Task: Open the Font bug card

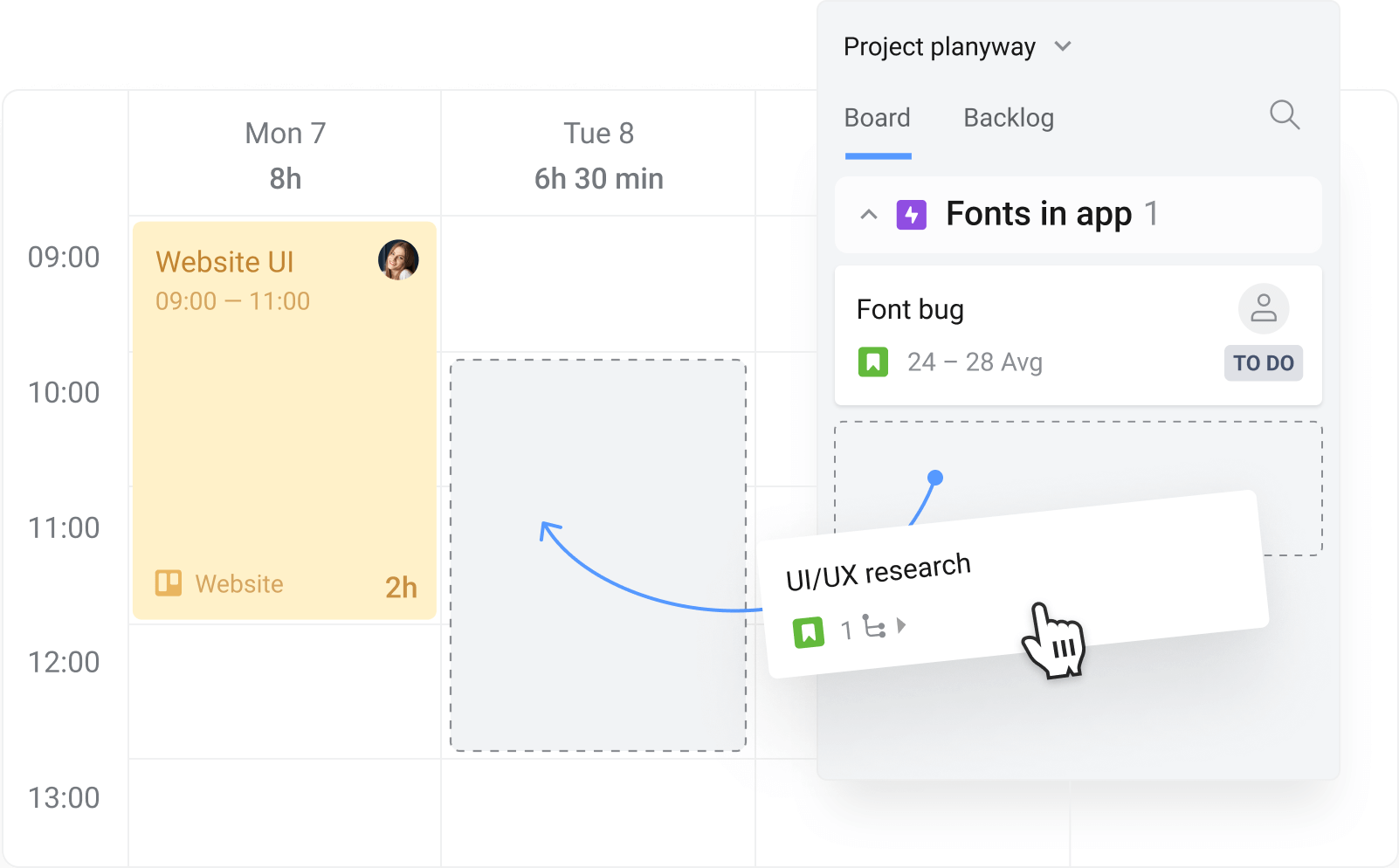Action: pyautogui.click(x=910, y=309)
